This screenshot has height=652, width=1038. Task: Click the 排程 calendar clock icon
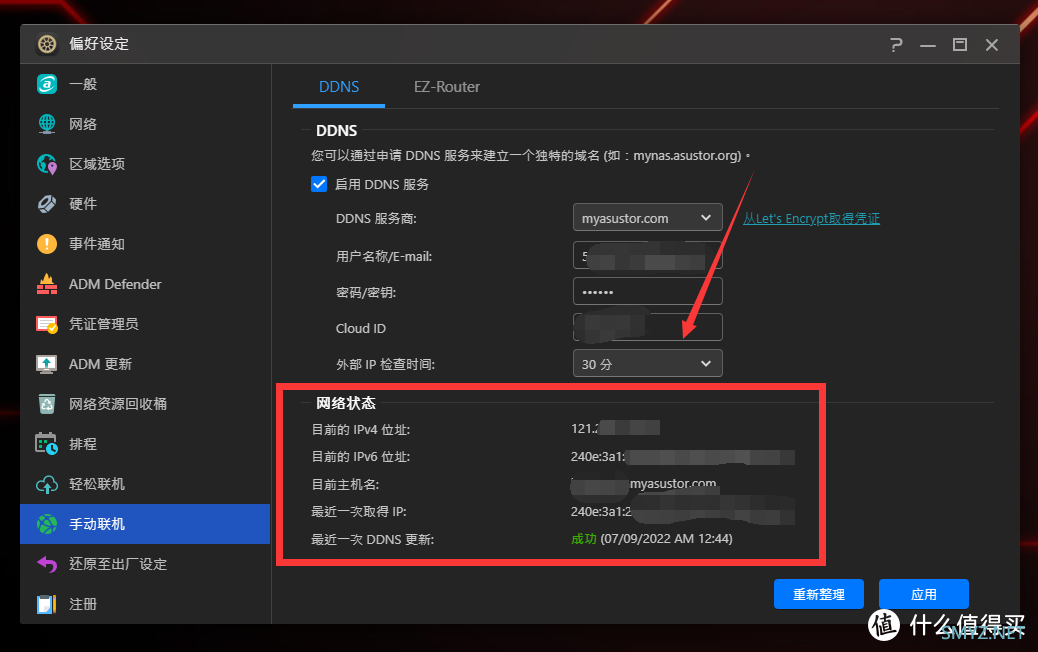coord(47,443)
